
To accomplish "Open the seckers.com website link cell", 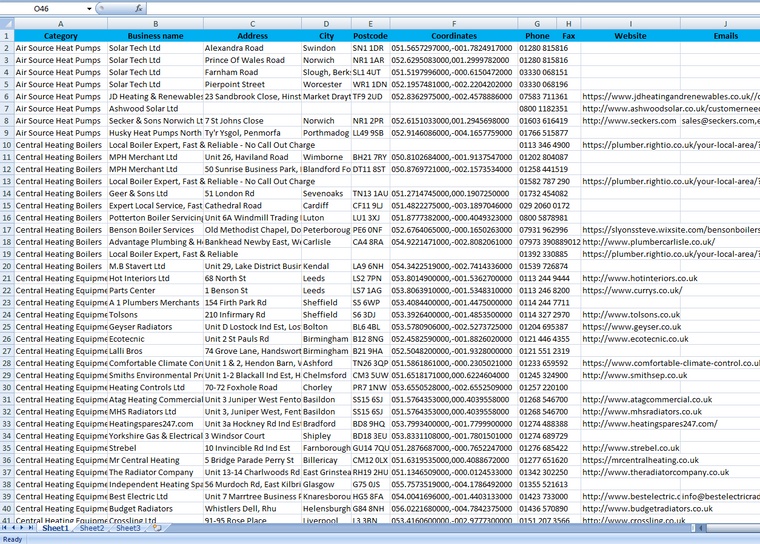I will (x=631, y=121).
